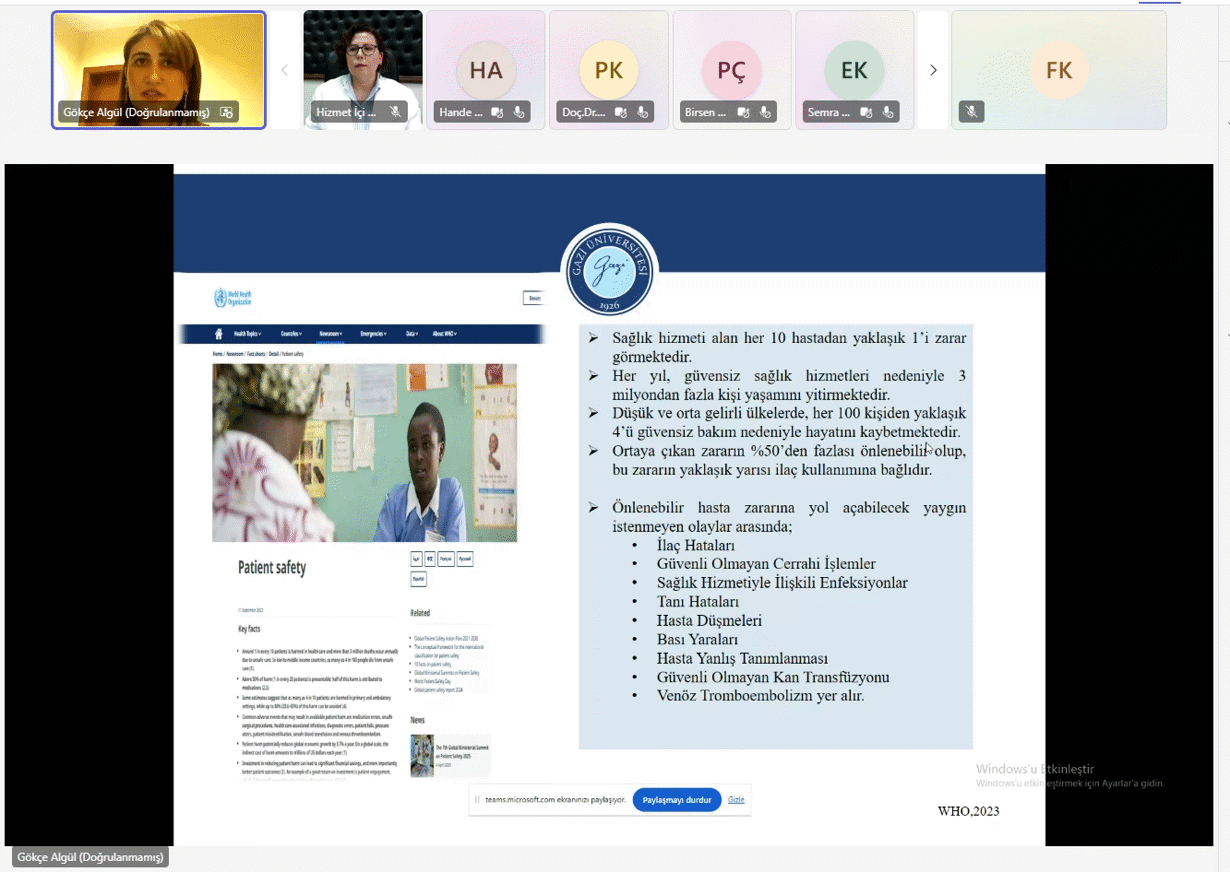Viewport: 1230px width, 872px height.
Task: Click the Gökçe Algül presenter name label
Action: 90,857
